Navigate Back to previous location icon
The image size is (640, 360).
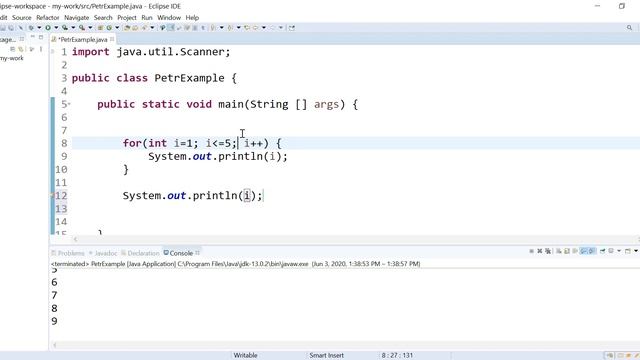(x=256, y=28)
